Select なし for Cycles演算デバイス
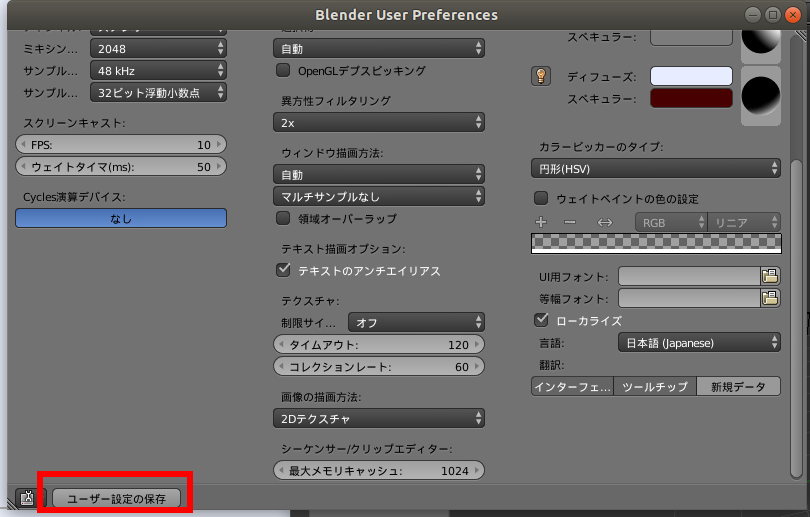 point(121,218)
